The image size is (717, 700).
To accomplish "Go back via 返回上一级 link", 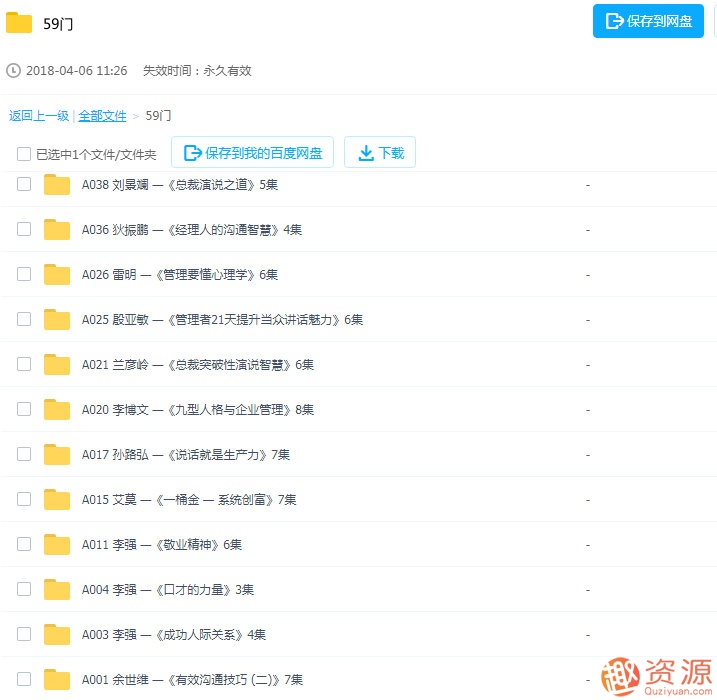I will click(x=39, y=116).
